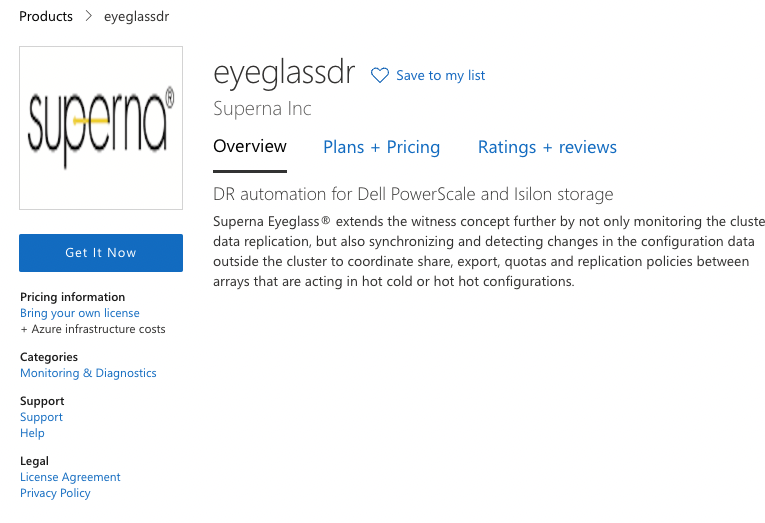The height and width of the screenshot is (523, 765).
Task: Click the Superna Eyeglass description paragraph
Action: pyautogui.click(x=489, y=251)
